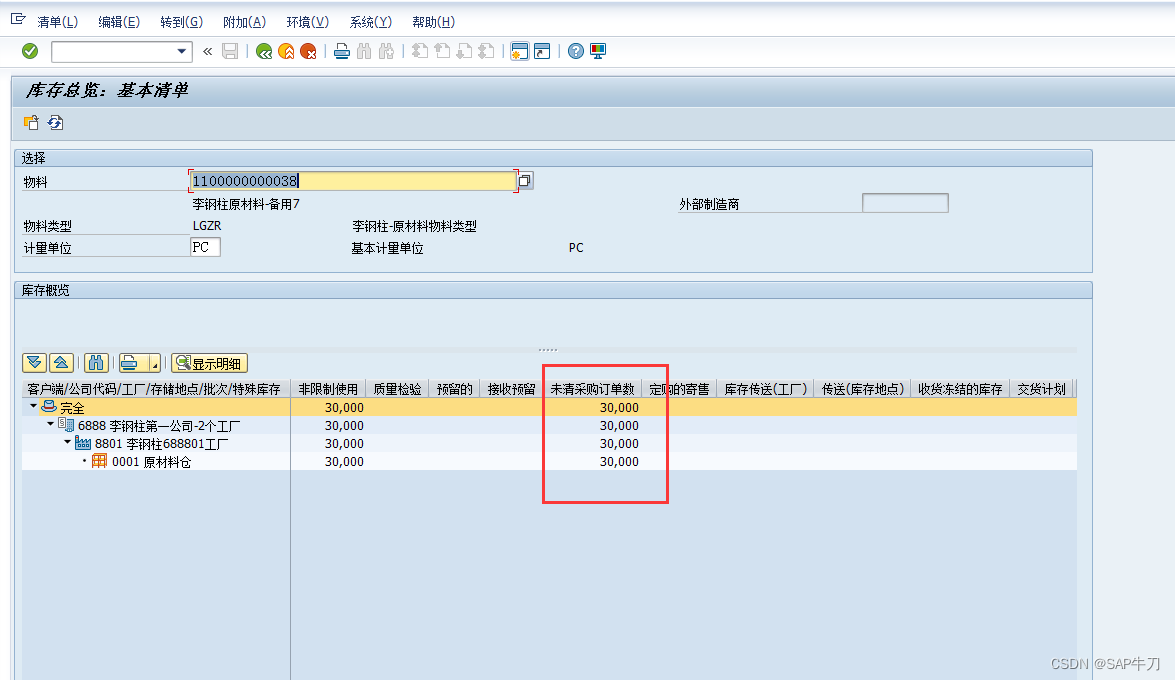Screen dimensions: 1175x680
Task: Click the Collapse All nodes button
Action: pos(61,363)
